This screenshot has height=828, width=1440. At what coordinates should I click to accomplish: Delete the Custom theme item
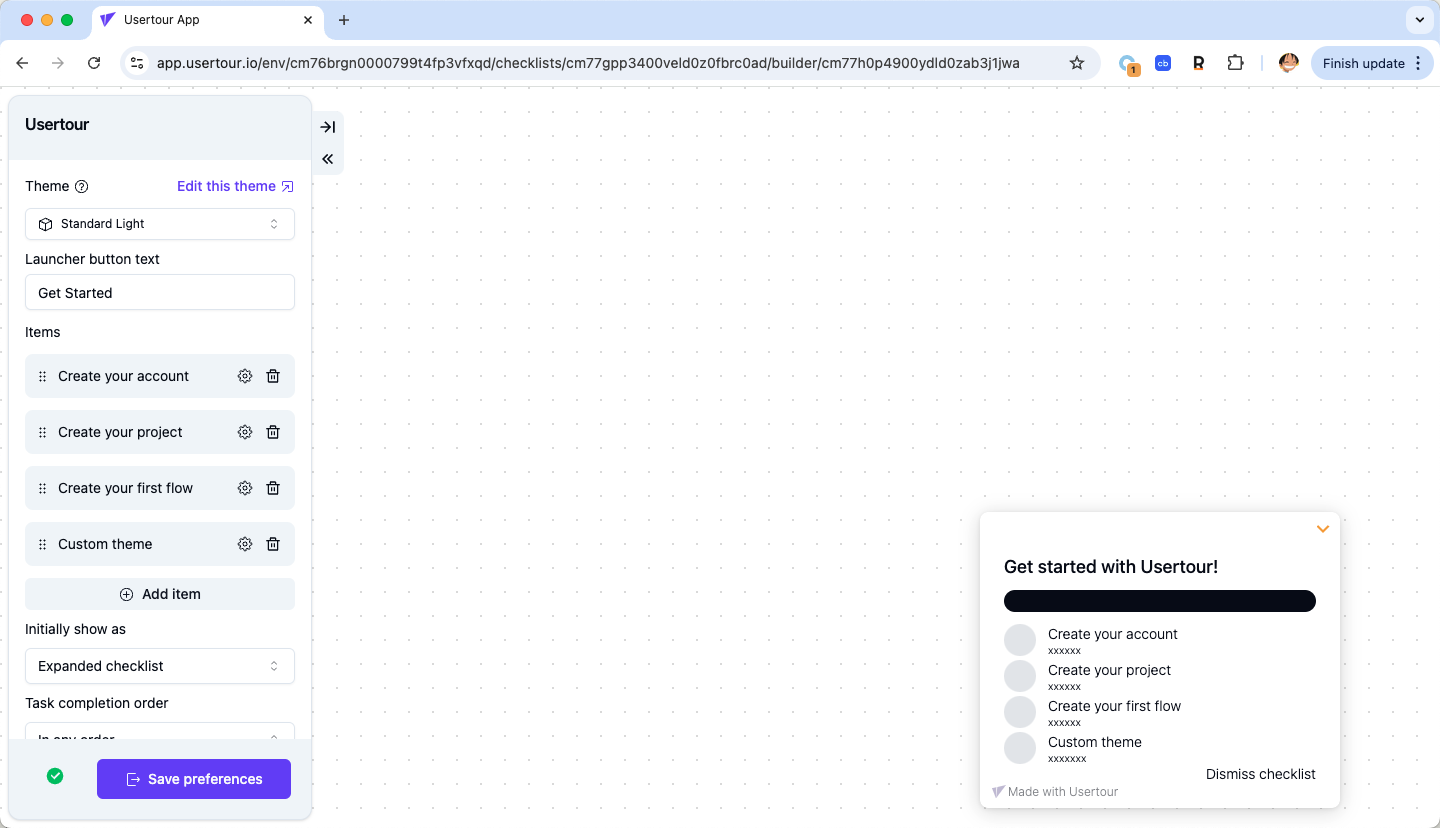273,544
